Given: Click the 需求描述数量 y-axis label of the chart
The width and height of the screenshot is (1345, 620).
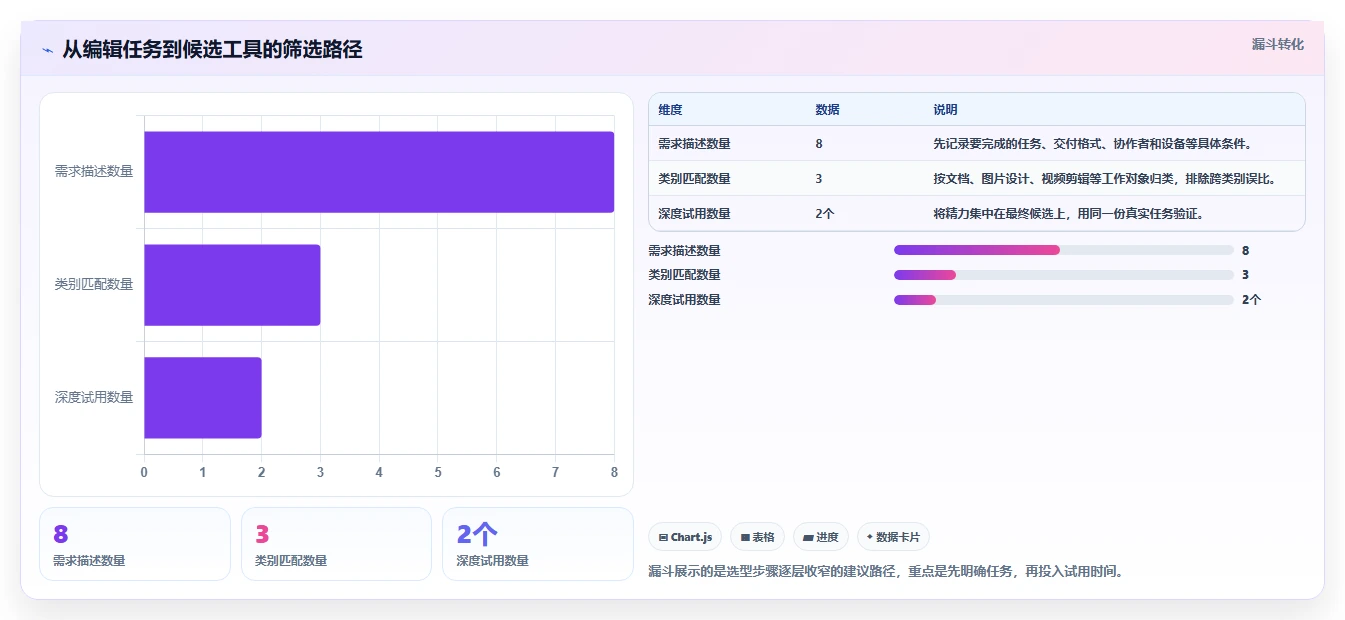Looking at the screenshot, I should [x=94, y=171].
